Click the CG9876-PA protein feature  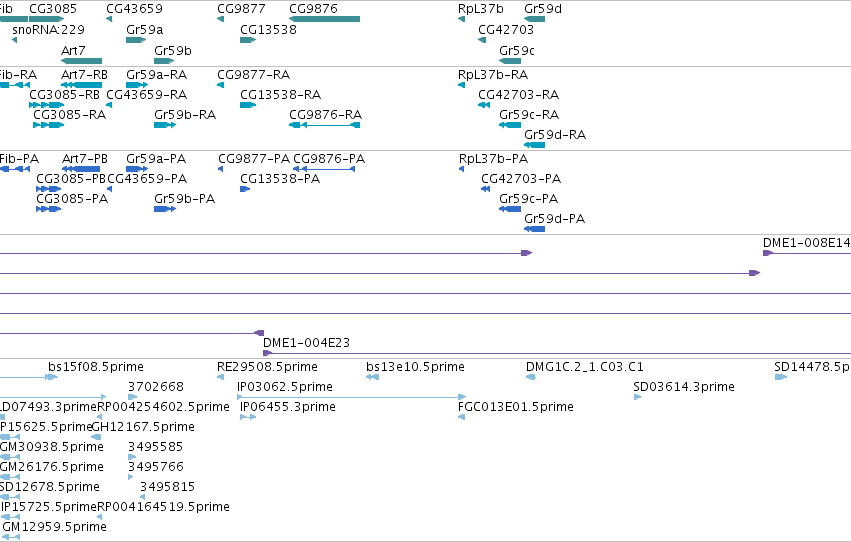tap(324, 169)
